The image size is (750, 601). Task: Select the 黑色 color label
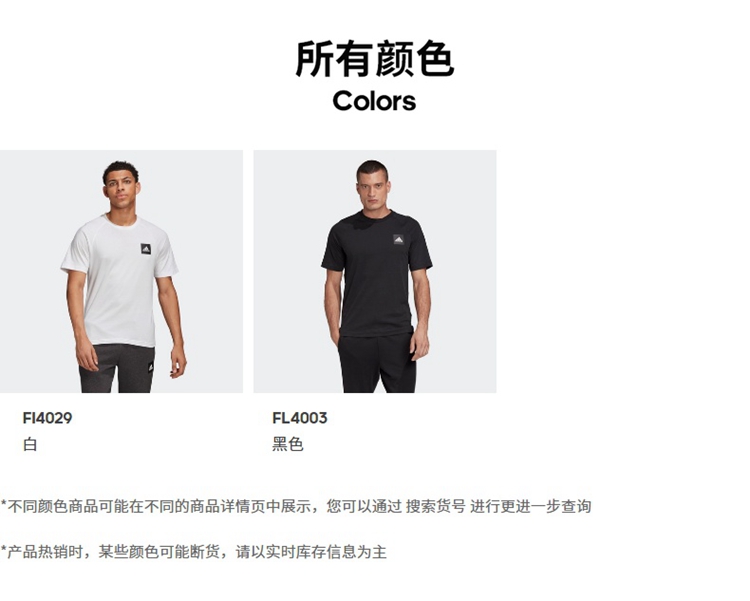tap(287, 445)
